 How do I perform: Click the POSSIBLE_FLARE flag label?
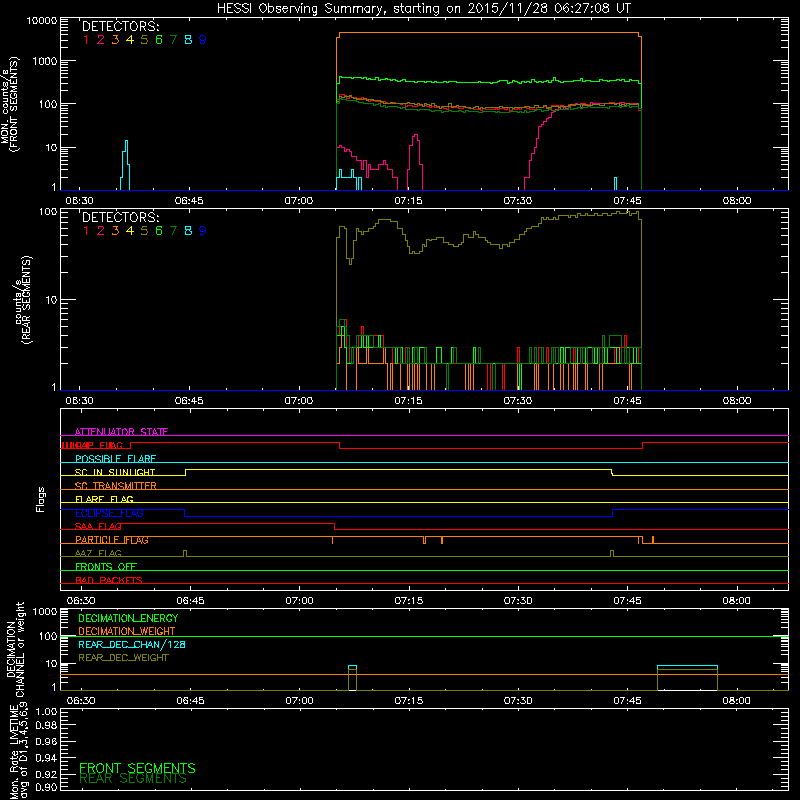tap(115, 459)
